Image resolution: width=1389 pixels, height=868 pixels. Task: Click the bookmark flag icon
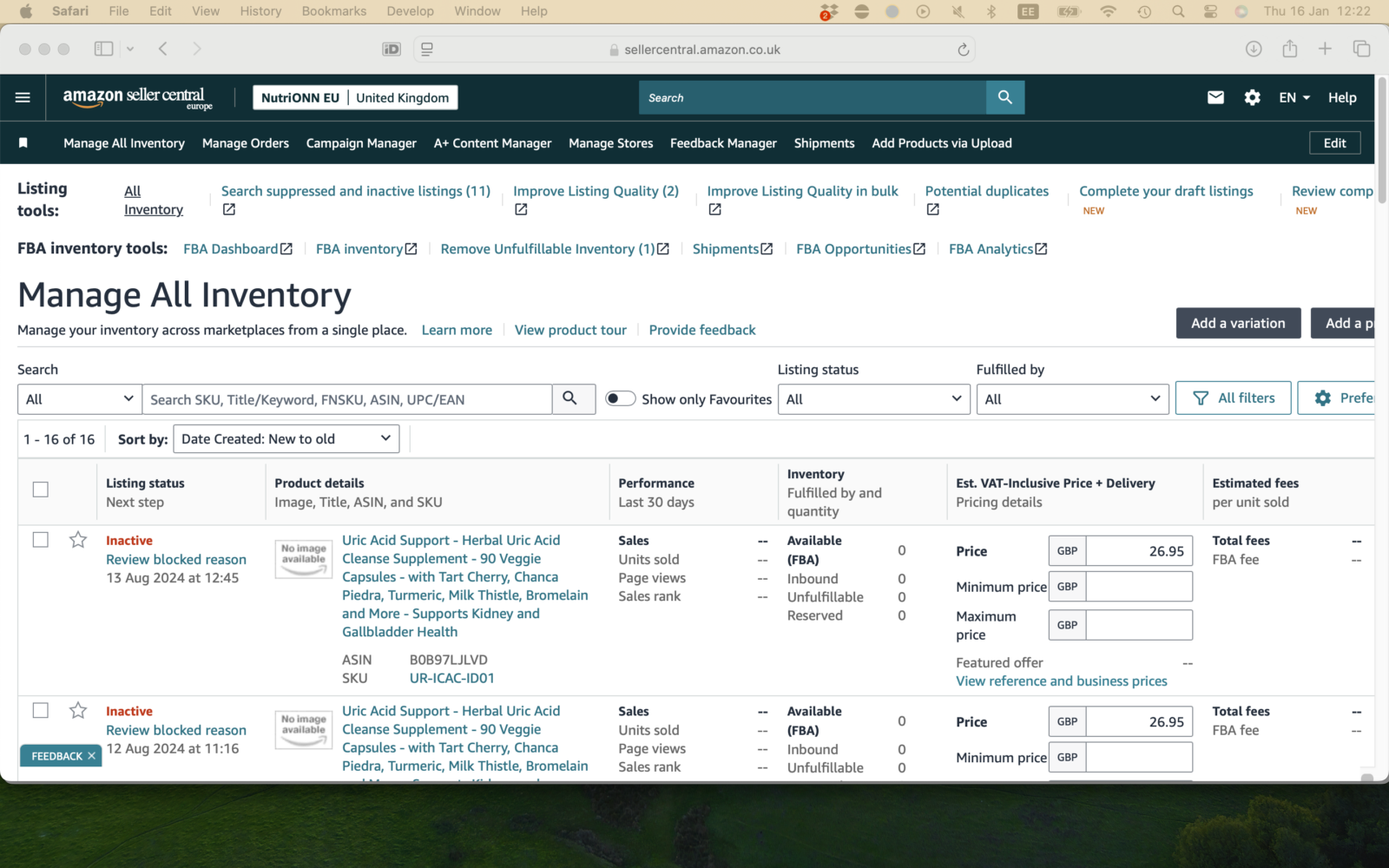[x=23, y=142]
